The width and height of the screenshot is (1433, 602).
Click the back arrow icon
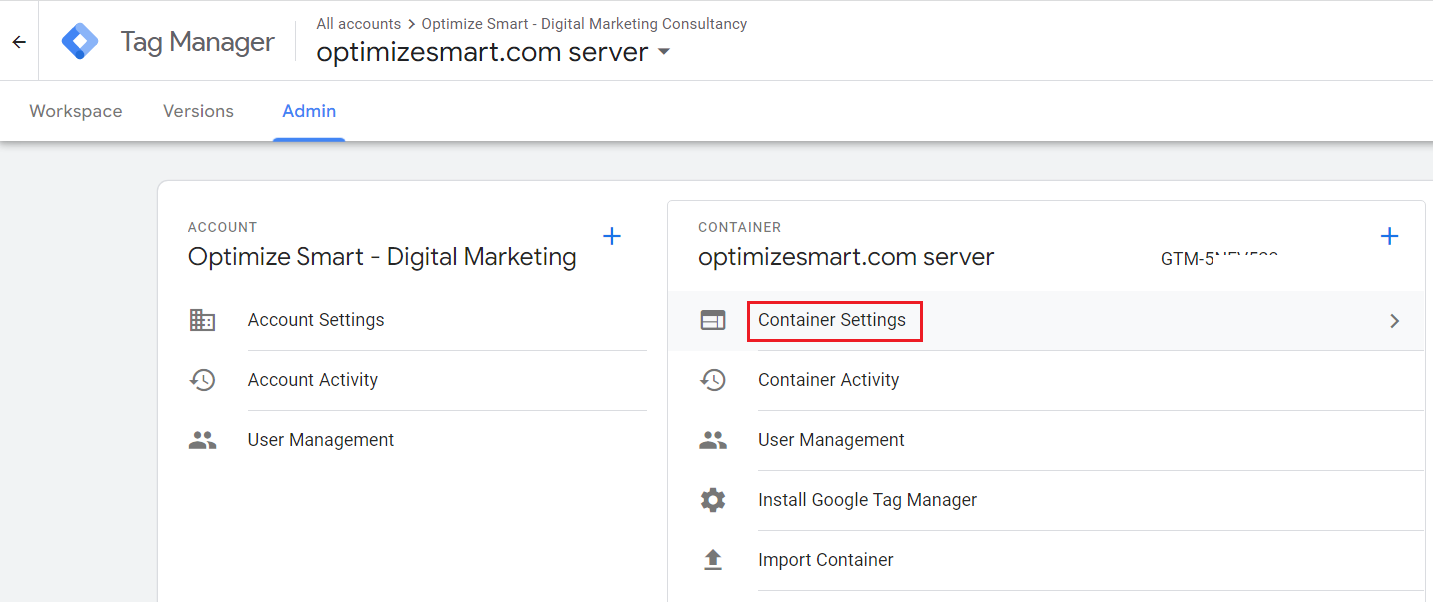19,42
